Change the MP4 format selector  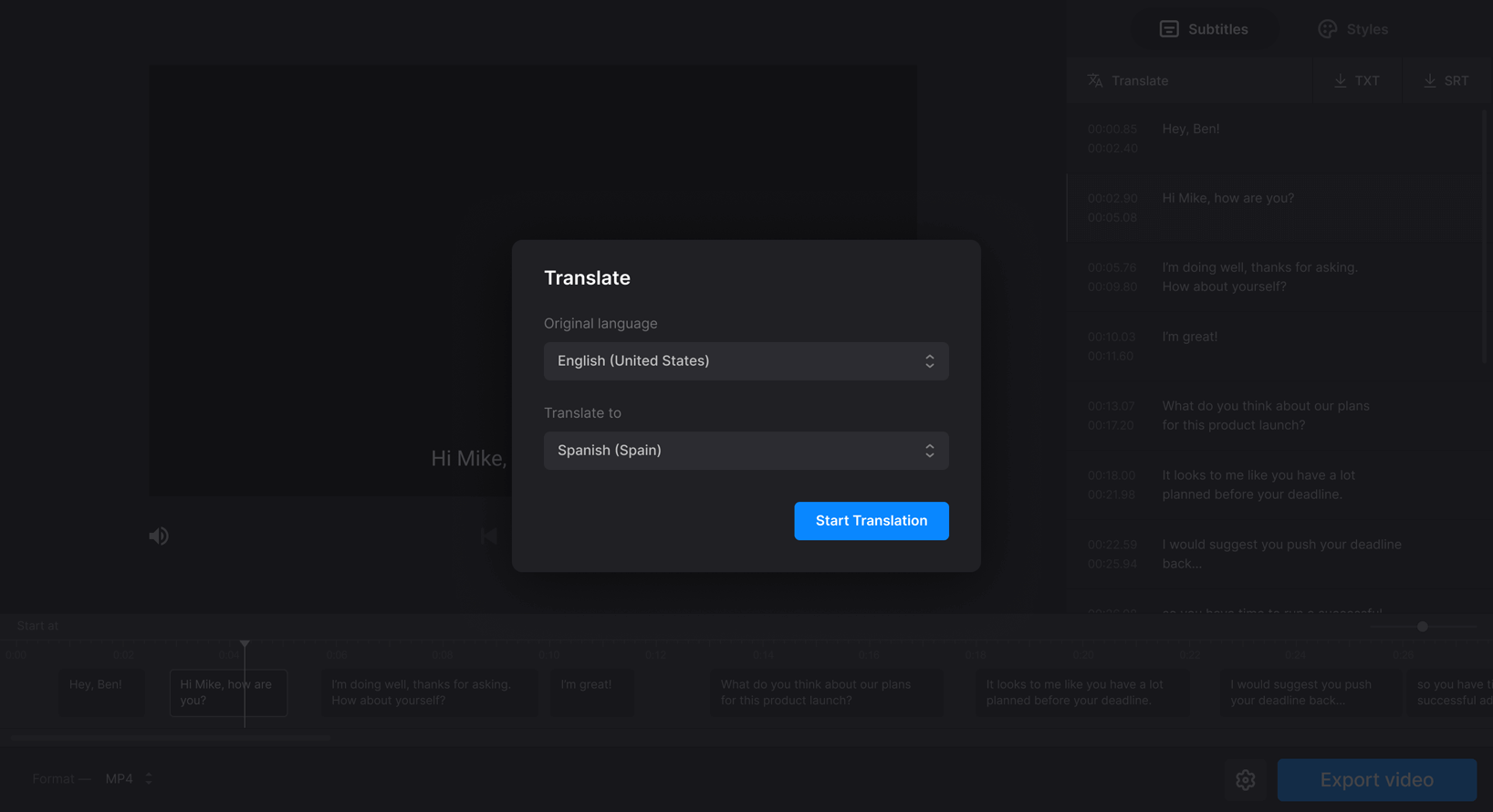(x=129, y=779)
